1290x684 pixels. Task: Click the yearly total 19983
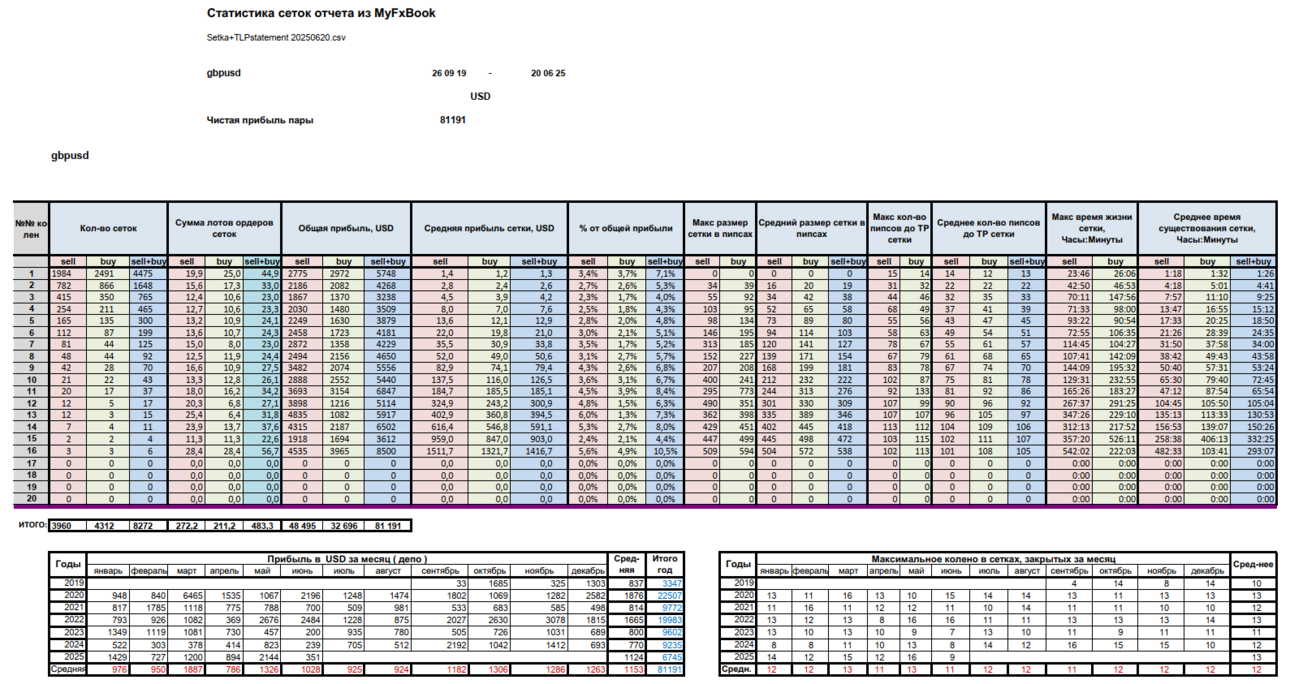[x=665, y=619]
